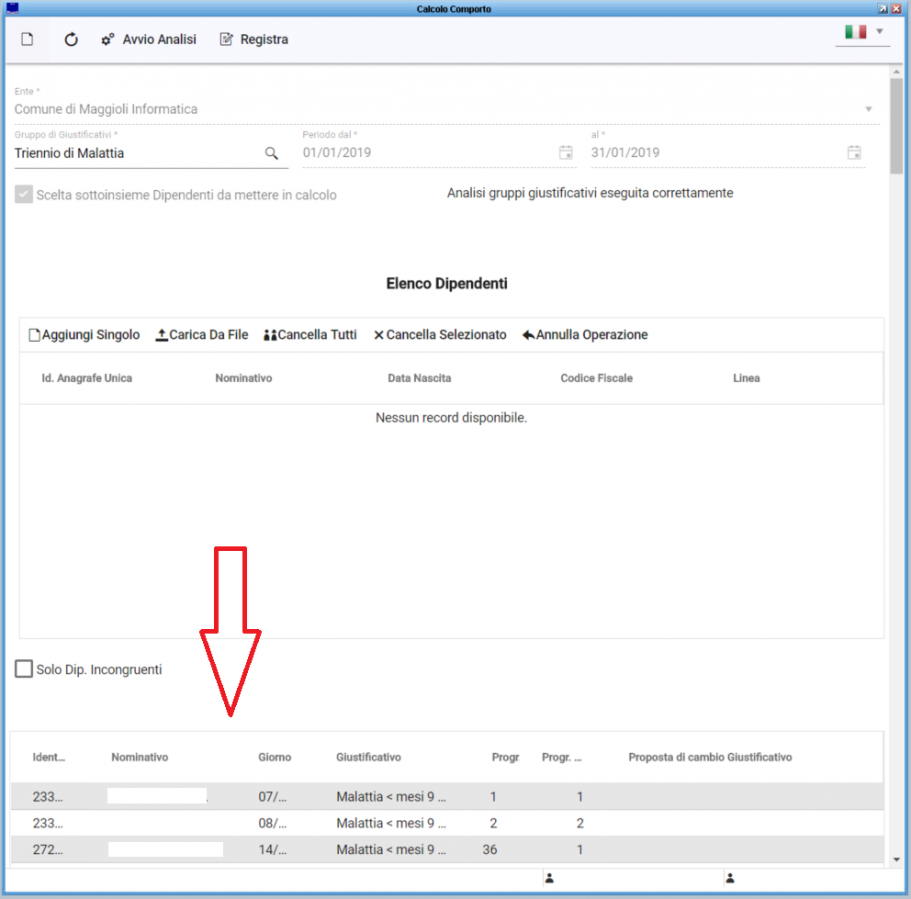Click the refresh icon in toolbar
The height and width of the screenshot is (899, 911).
(71, 39)
